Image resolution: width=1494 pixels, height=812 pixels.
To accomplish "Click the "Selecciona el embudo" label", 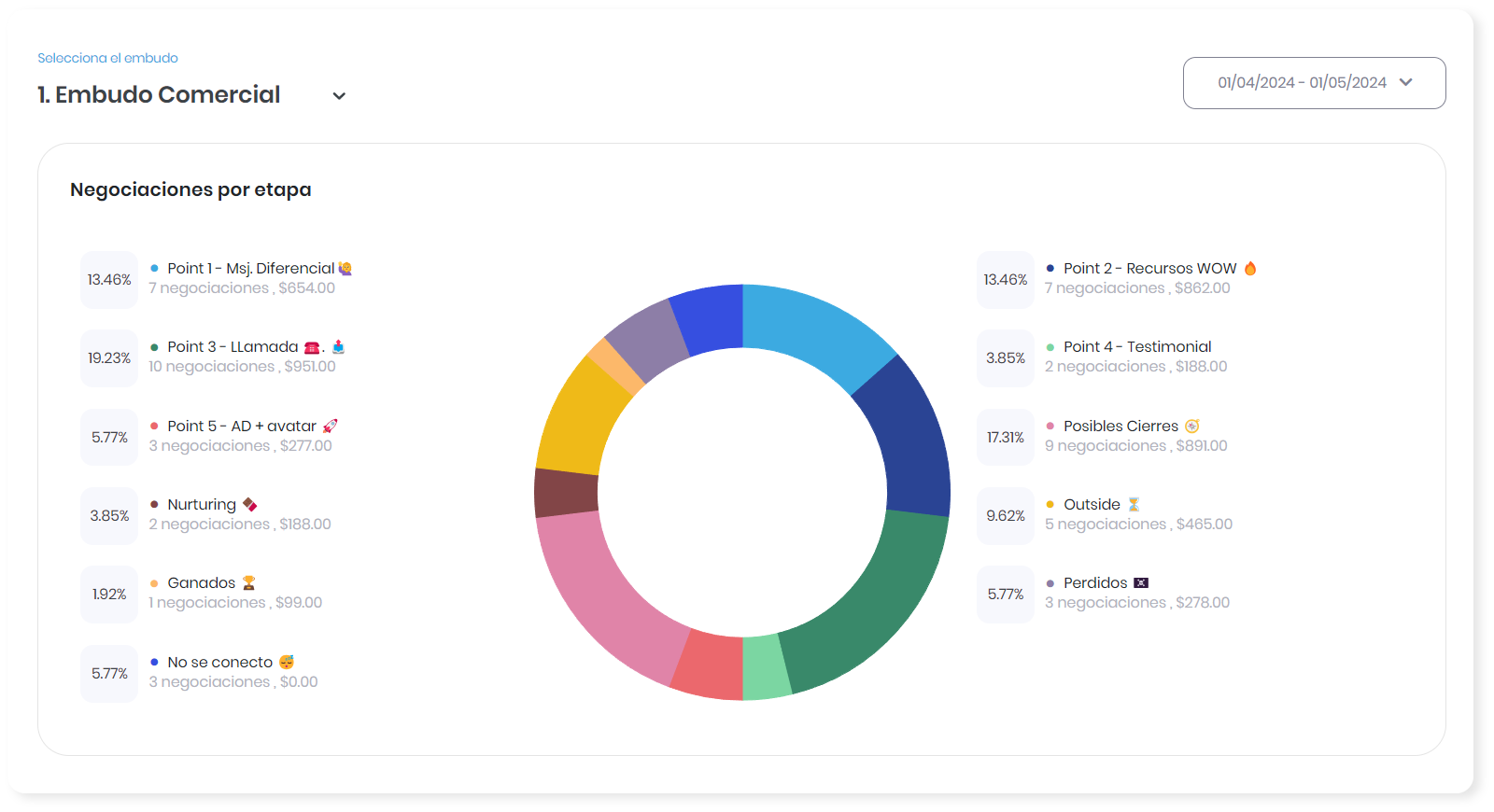I will [107, 58].
